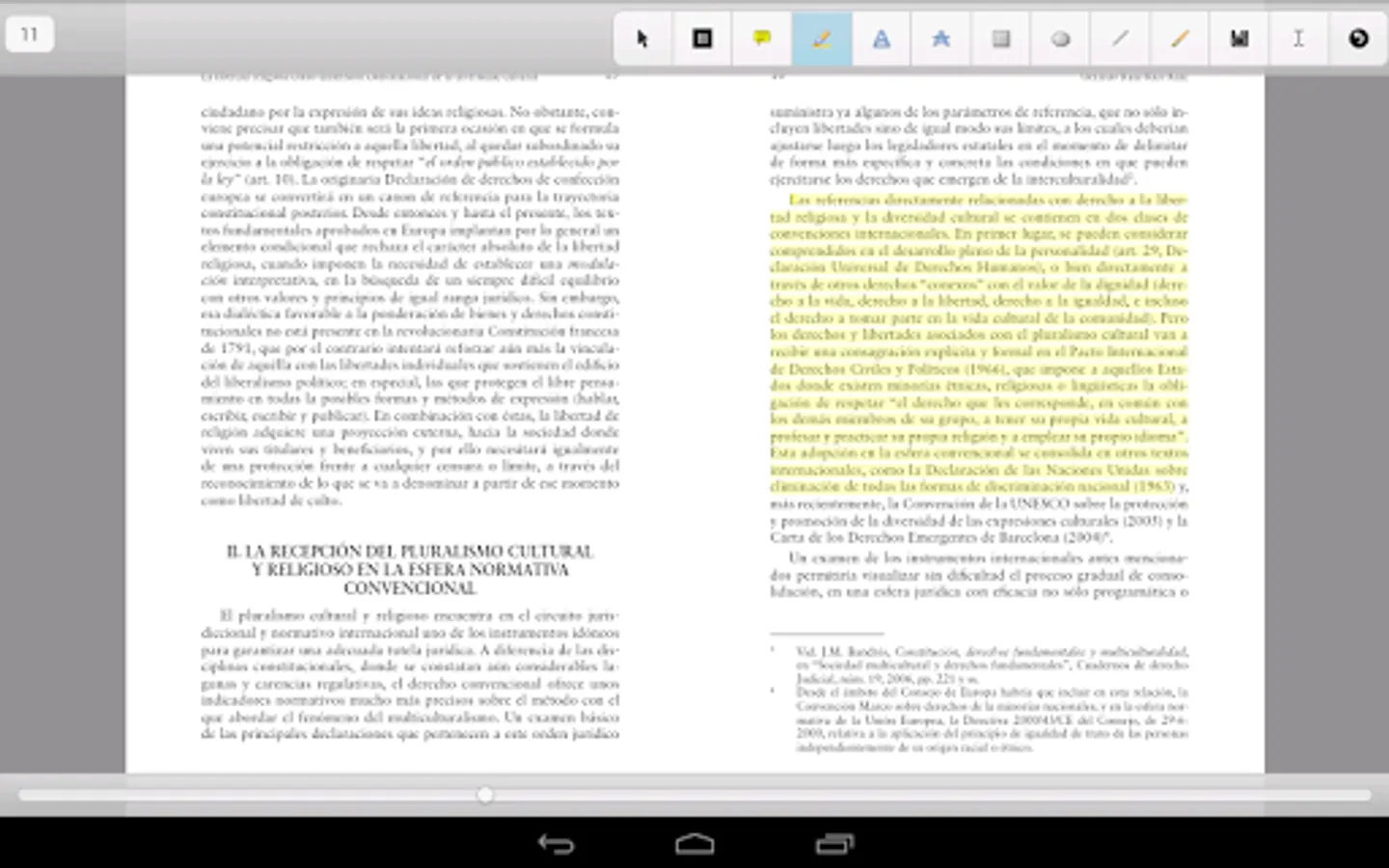Toggle the active highlighter tool

[x=822, y=40]
